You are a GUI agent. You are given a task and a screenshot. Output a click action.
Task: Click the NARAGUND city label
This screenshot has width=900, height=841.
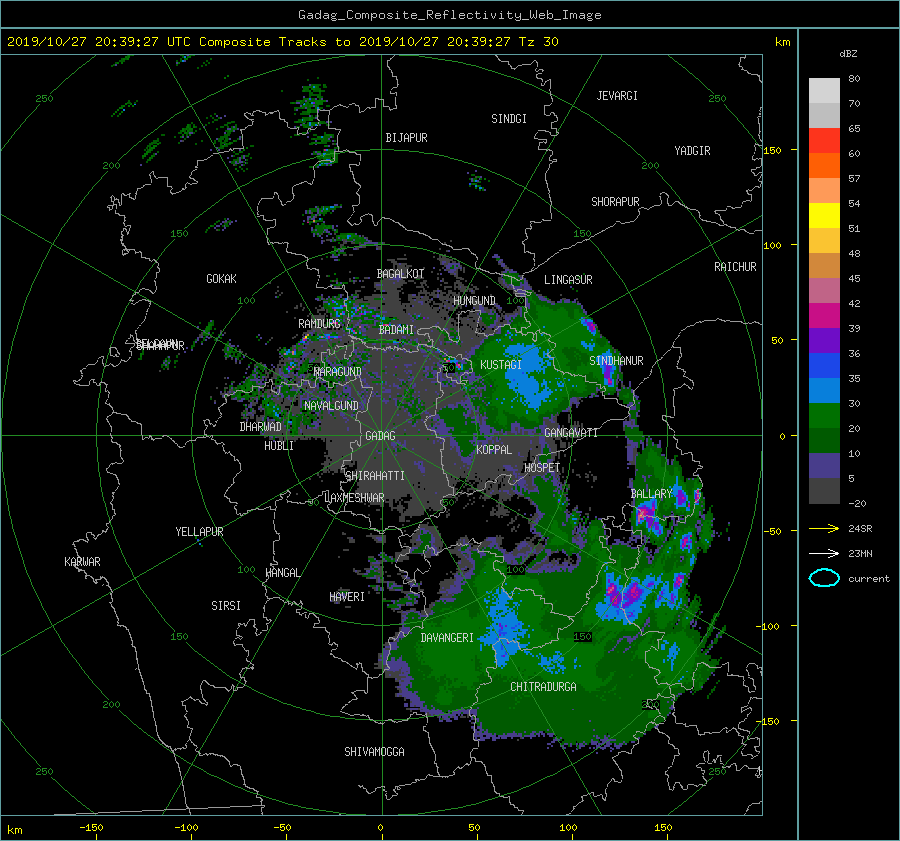click(338, 372)
